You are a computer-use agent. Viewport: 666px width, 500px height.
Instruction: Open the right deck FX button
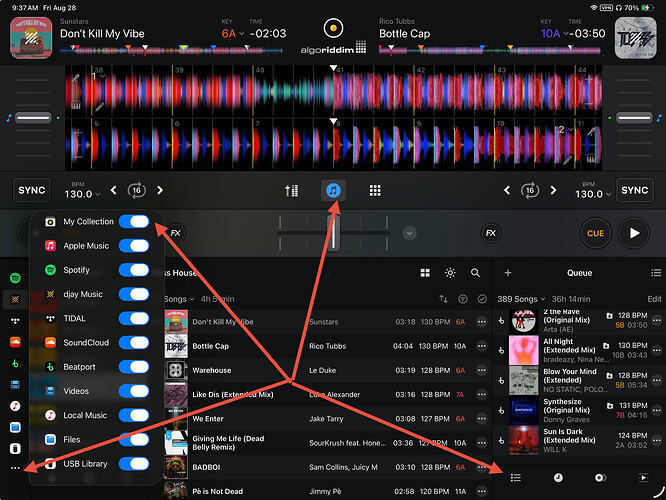491,233
